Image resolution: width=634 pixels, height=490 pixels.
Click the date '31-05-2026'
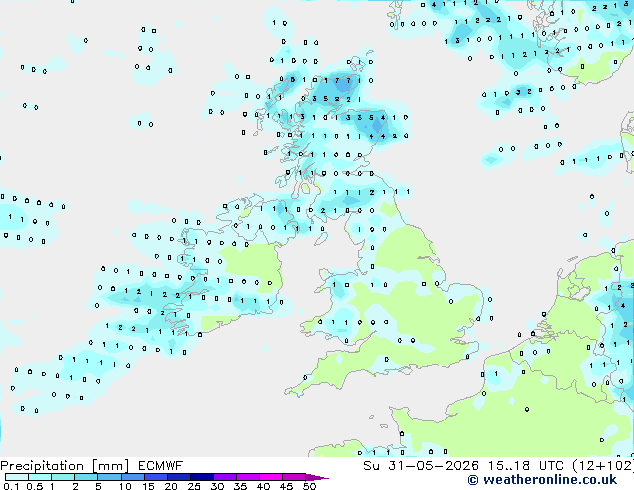433,466
